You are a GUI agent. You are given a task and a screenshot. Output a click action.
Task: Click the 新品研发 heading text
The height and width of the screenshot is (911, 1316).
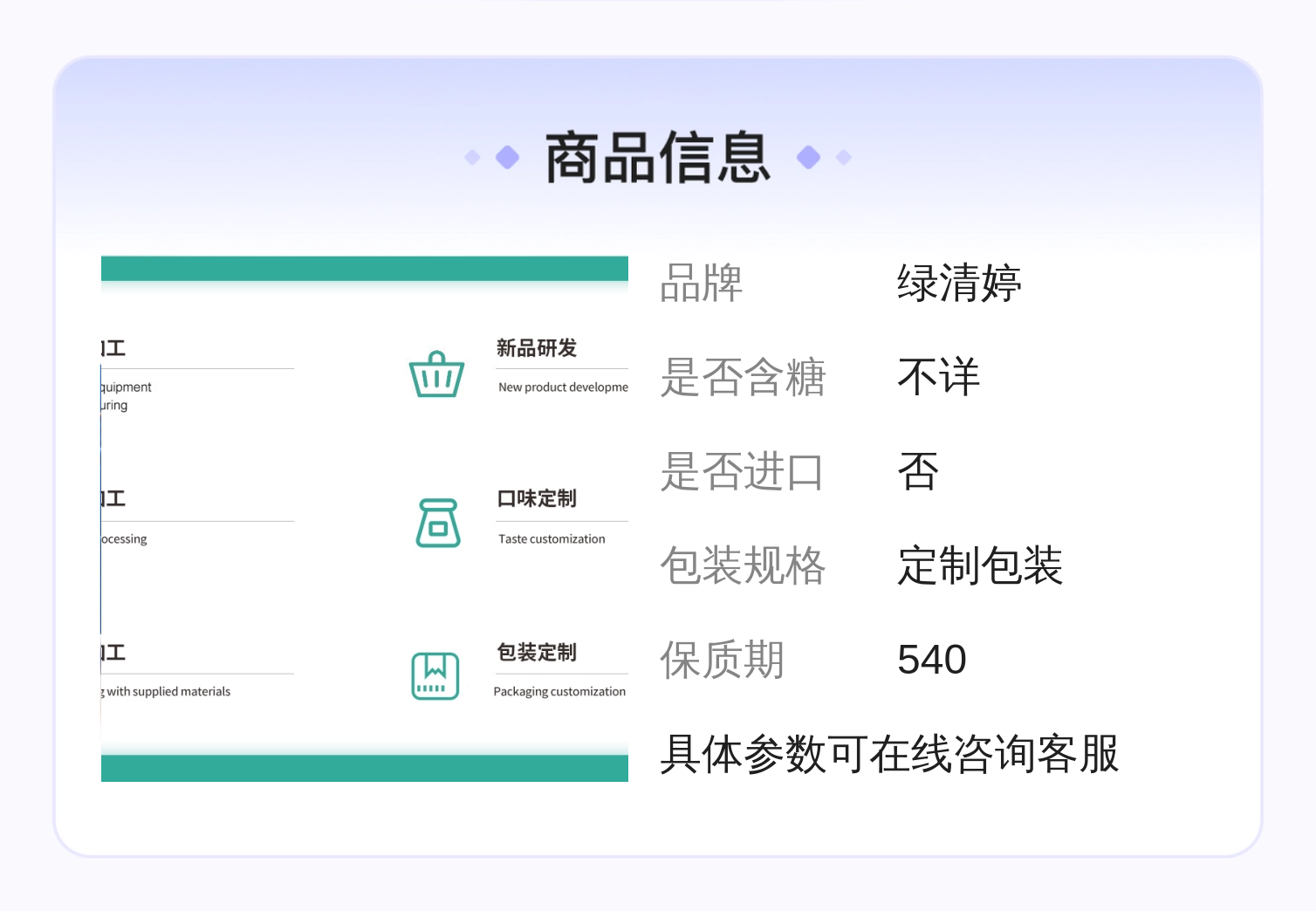537,348
